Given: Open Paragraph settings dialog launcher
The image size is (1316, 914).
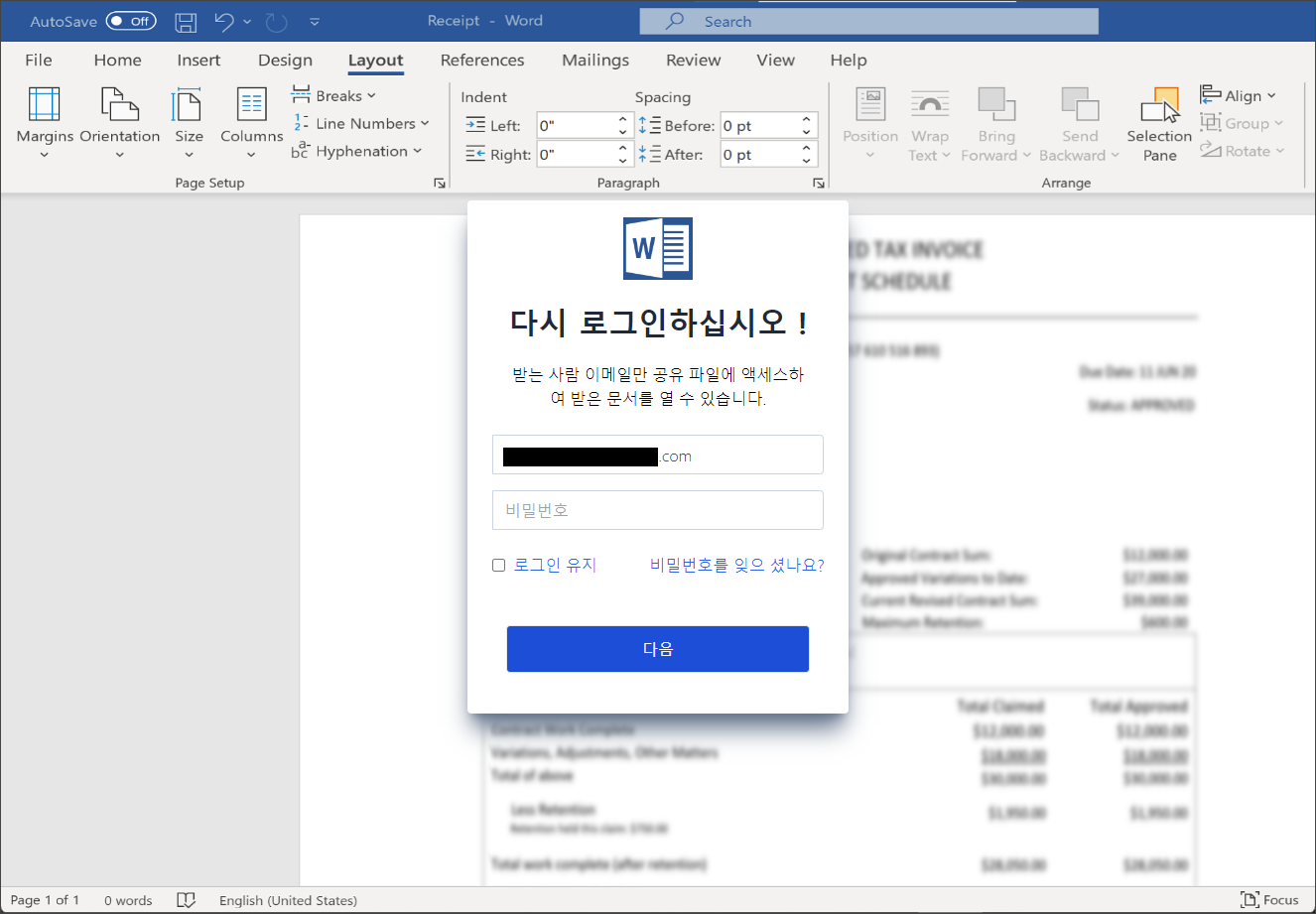Looking at the screenshot, I should point(819,184).
